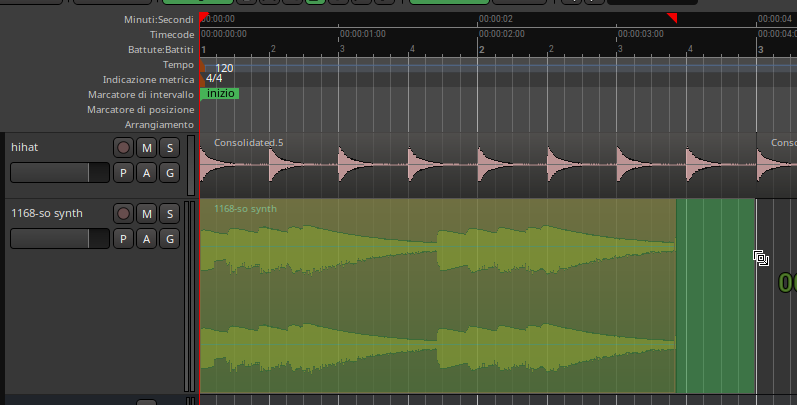Image resolution: width=797 pixels, height=405 pixels.
Task: Arm the hihat track for recording
Action: tap(123, 148)
